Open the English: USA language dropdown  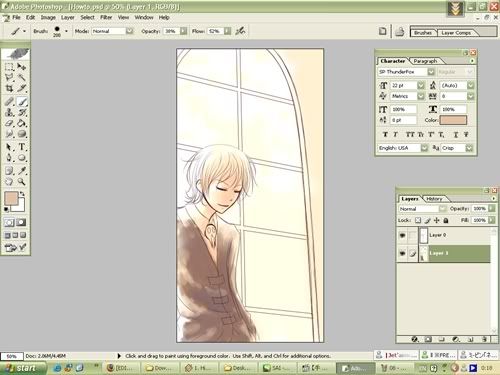[x=424, y=148]
